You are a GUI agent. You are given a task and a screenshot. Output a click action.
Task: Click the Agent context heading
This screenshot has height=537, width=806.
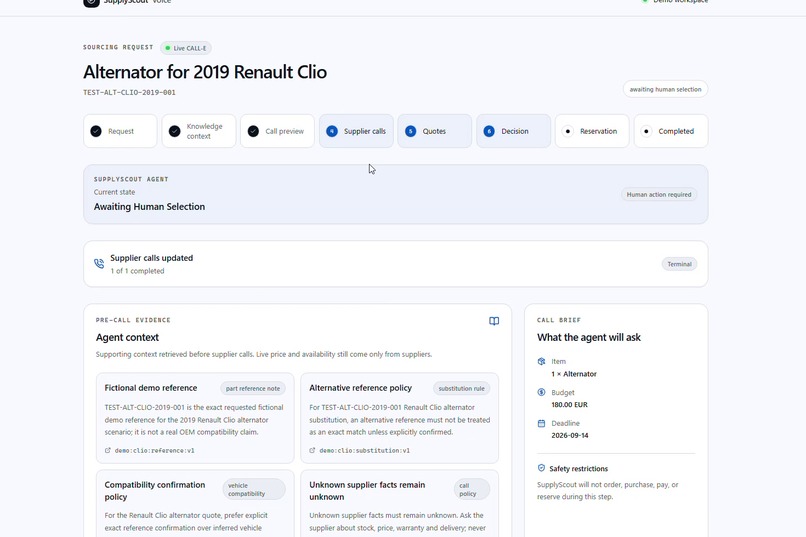click(127, 338)
